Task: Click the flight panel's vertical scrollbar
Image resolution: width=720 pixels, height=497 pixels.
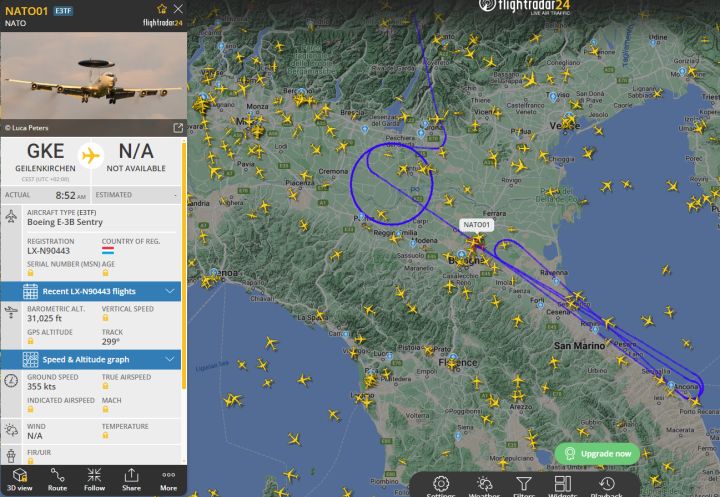Action: (184, 265)
